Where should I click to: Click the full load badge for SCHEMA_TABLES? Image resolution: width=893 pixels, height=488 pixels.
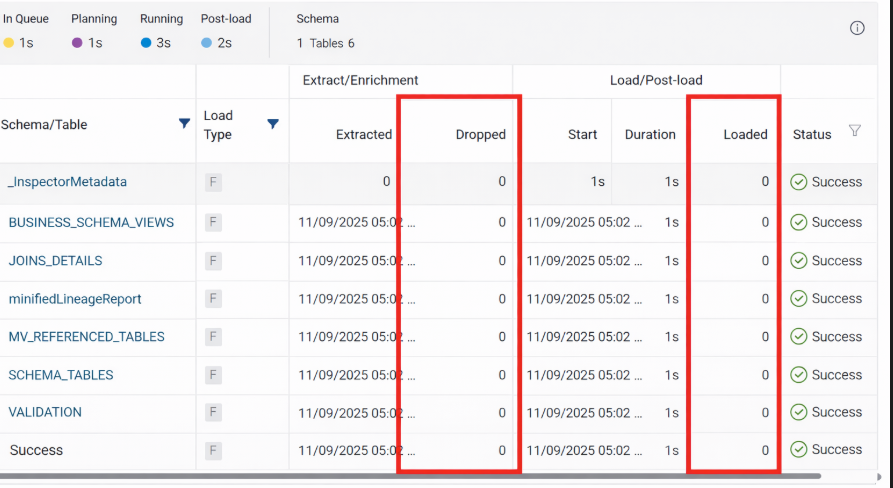click(x=213, y=375)
